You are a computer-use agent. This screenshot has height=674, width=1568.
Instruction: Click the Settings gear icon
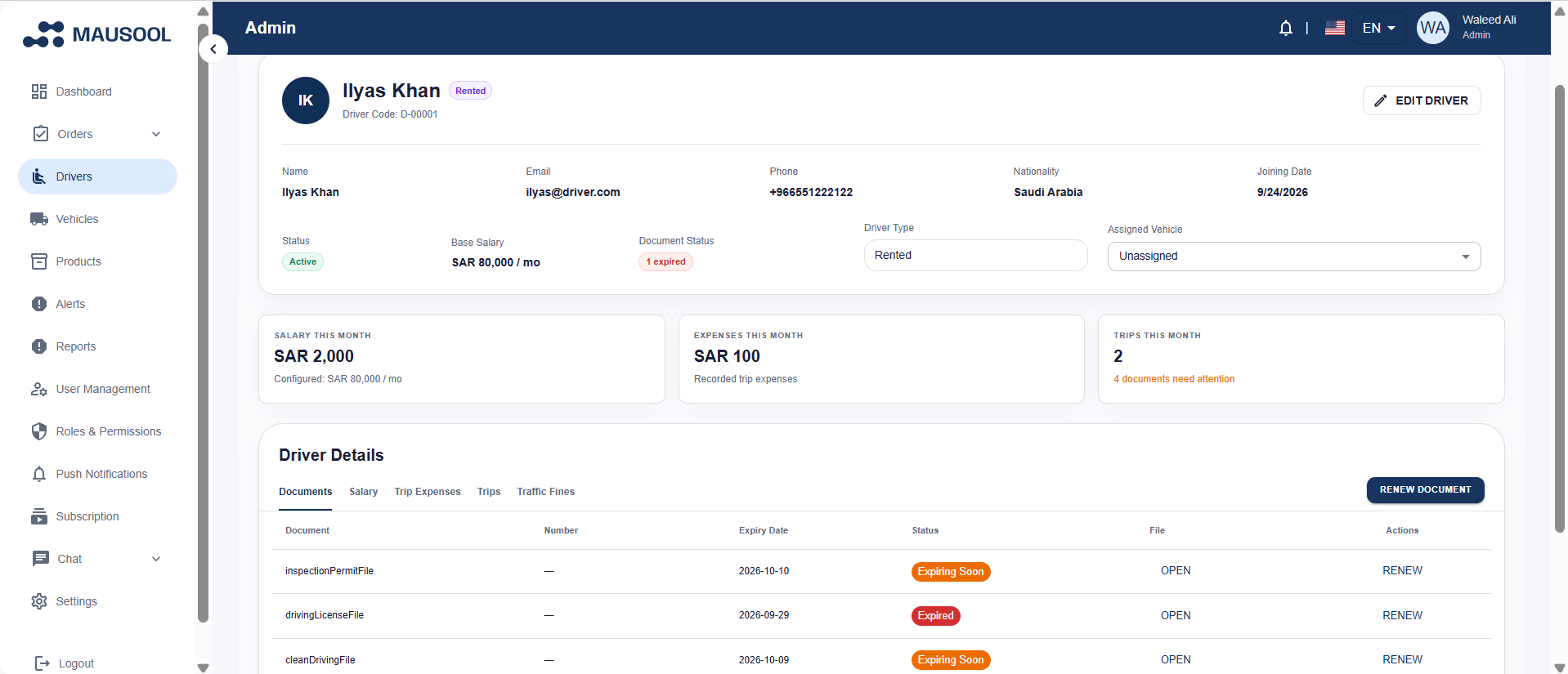pyautogui.click(x=39, y=601)
